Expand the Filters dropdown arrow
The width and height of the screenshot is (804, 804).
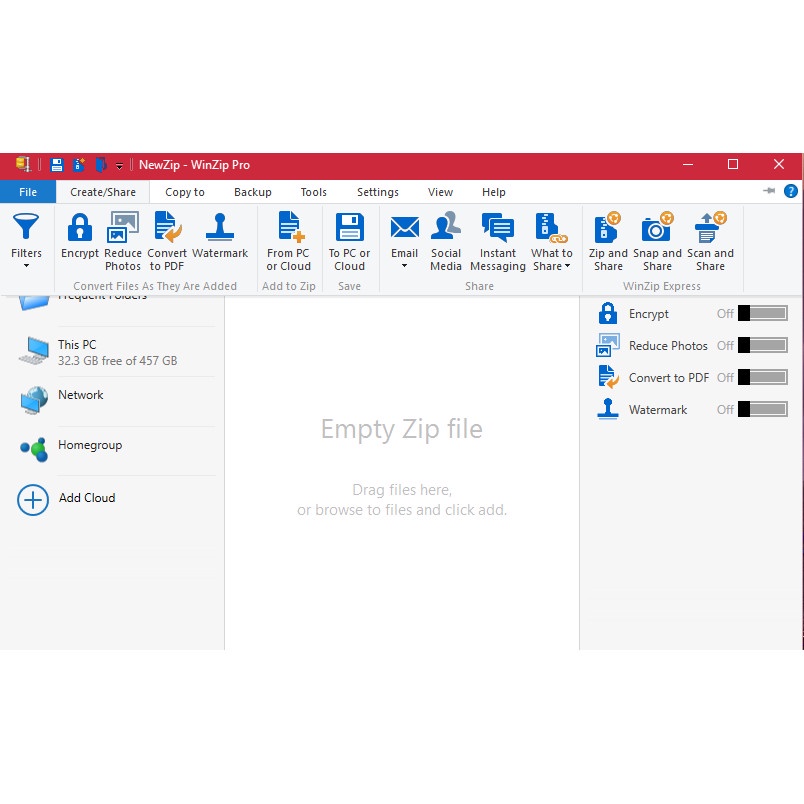pyautogui.click(x=26, y=266)
